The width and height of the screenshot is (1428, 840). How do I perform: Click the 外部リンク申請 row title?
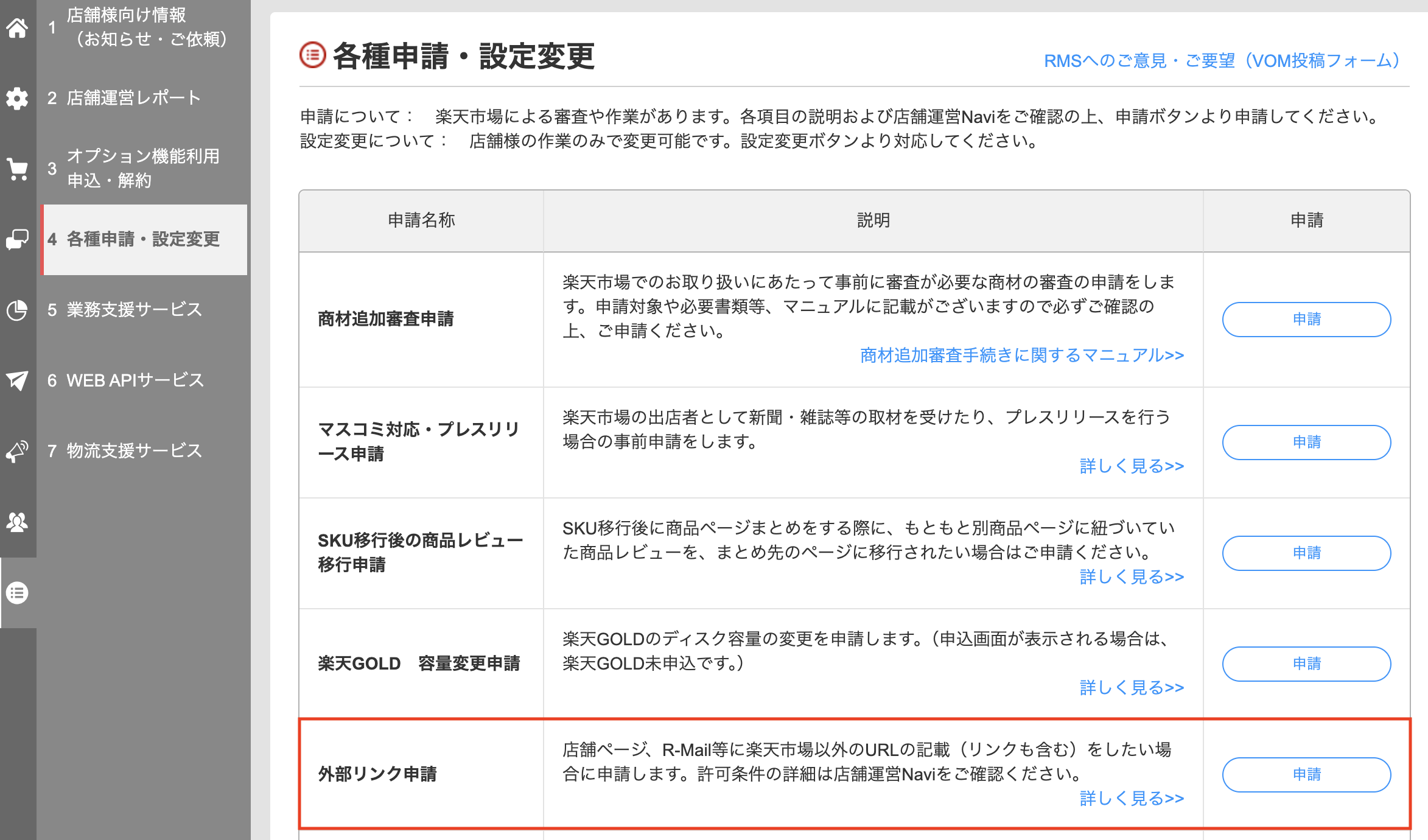377,774
